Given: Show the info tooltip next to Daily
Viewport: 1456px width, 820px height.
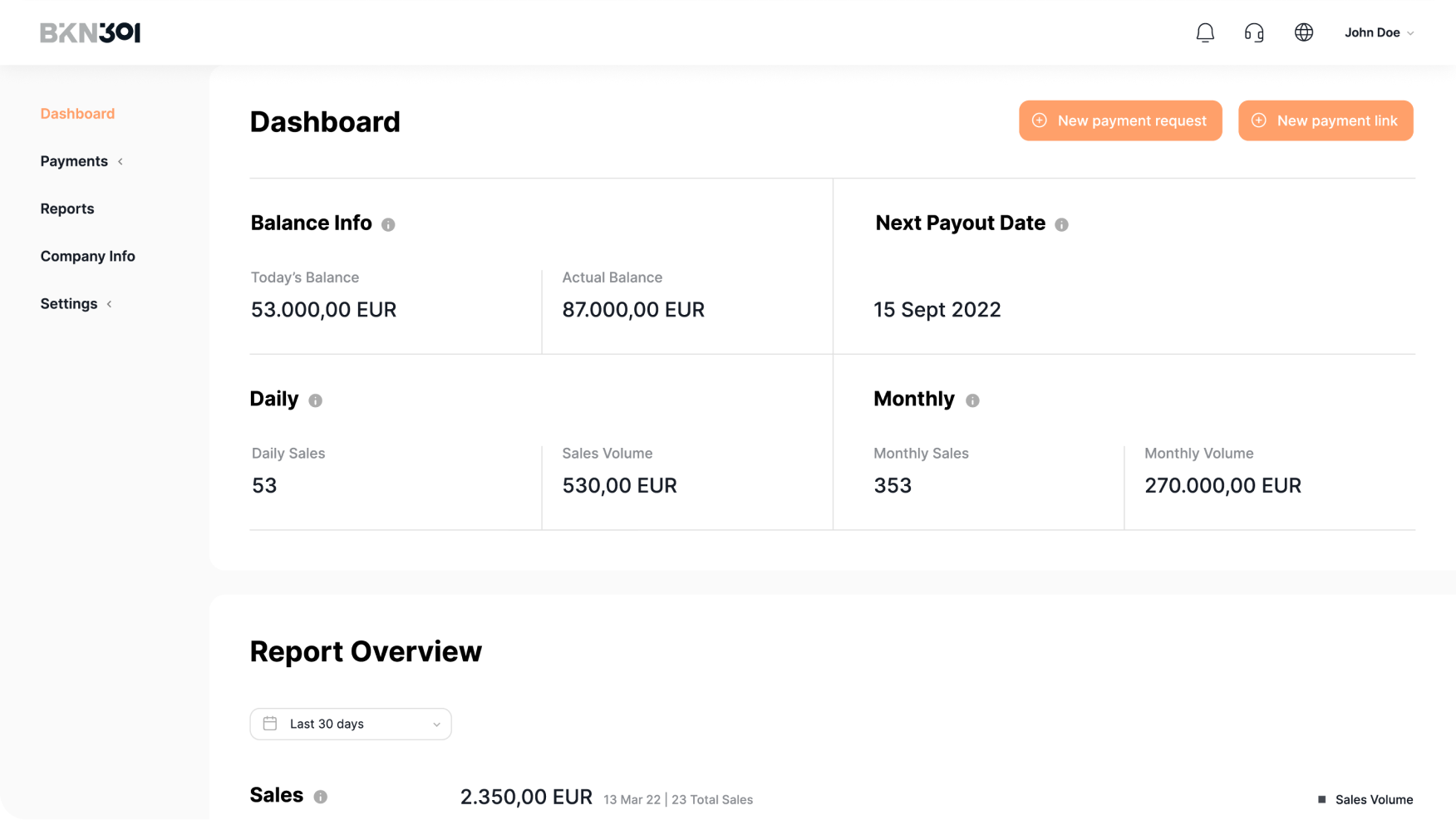Looking at the screenshot, I should click(x=315, y=400).
